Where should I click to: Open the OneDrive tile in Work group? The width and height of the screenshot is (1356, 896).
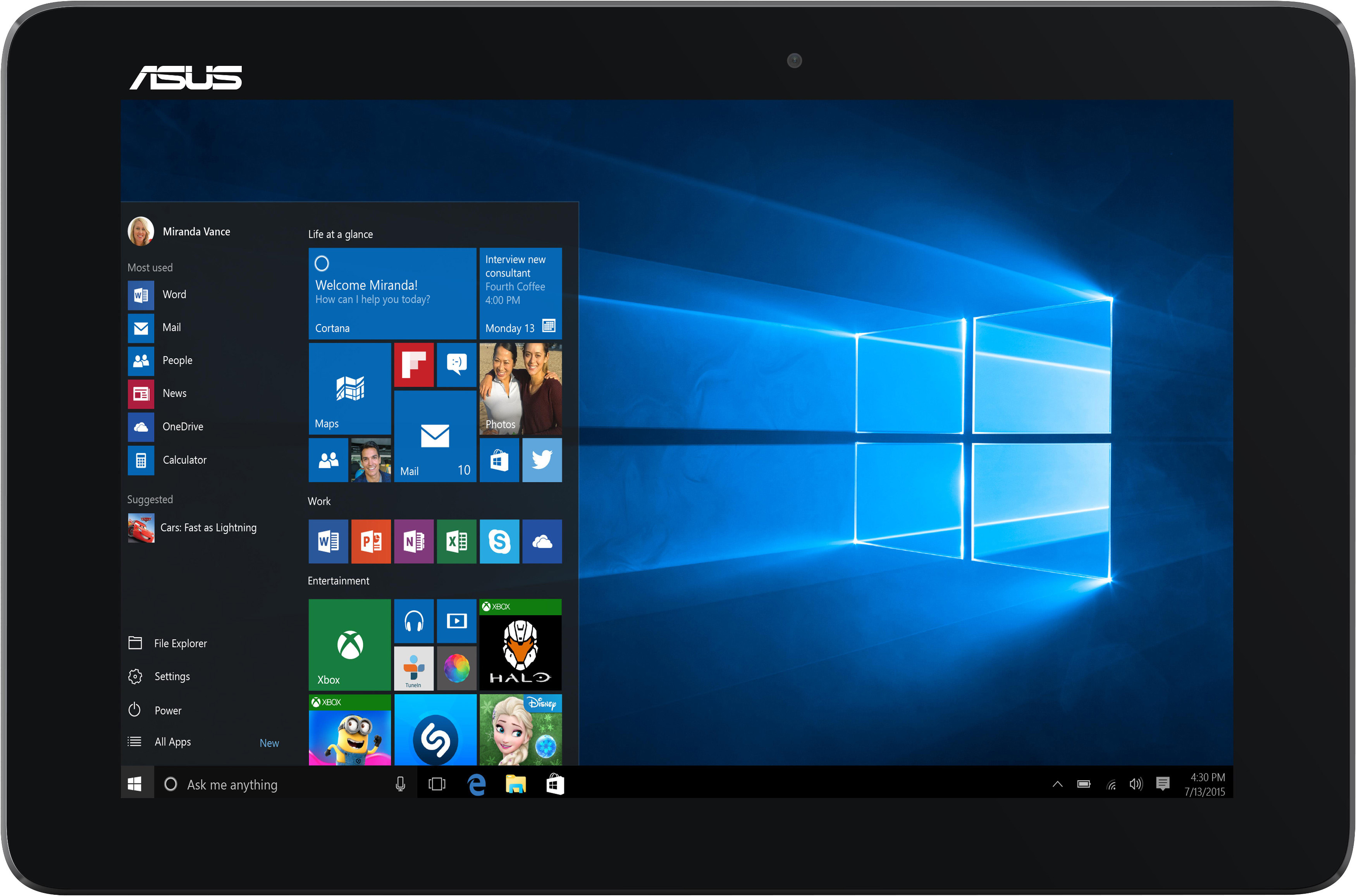(542, 541)
